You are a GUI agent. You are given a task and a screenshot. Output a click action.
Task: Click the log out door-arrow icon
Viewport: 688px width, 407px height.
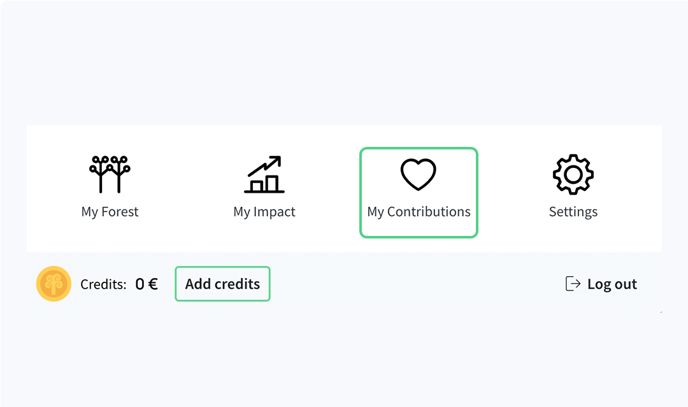coord(573,284)
